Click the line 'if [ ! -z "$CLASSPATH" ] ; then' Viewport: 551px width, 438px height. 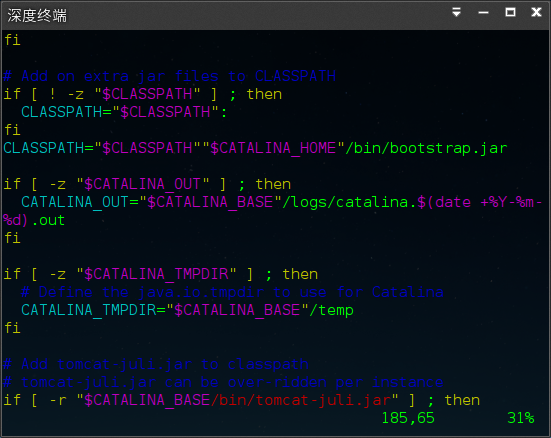tap(143, 94)
